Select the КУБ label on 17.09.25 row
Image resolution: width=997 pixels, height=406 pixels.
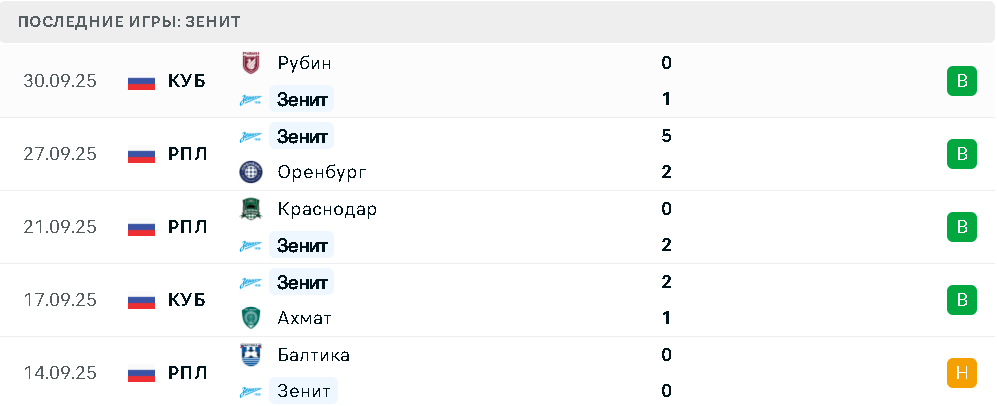(186, 300)
